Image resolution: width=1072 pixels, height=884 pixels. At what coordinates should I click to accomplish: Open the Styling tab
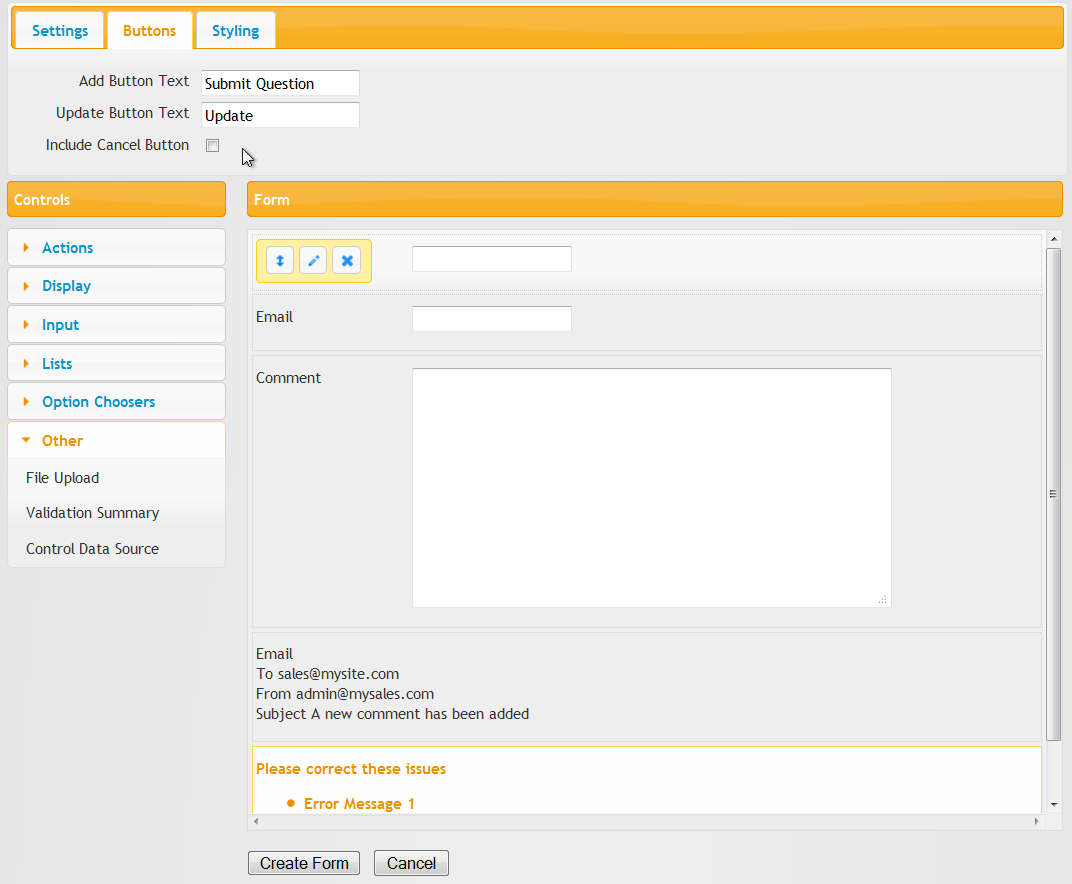[x=235, y=31]
